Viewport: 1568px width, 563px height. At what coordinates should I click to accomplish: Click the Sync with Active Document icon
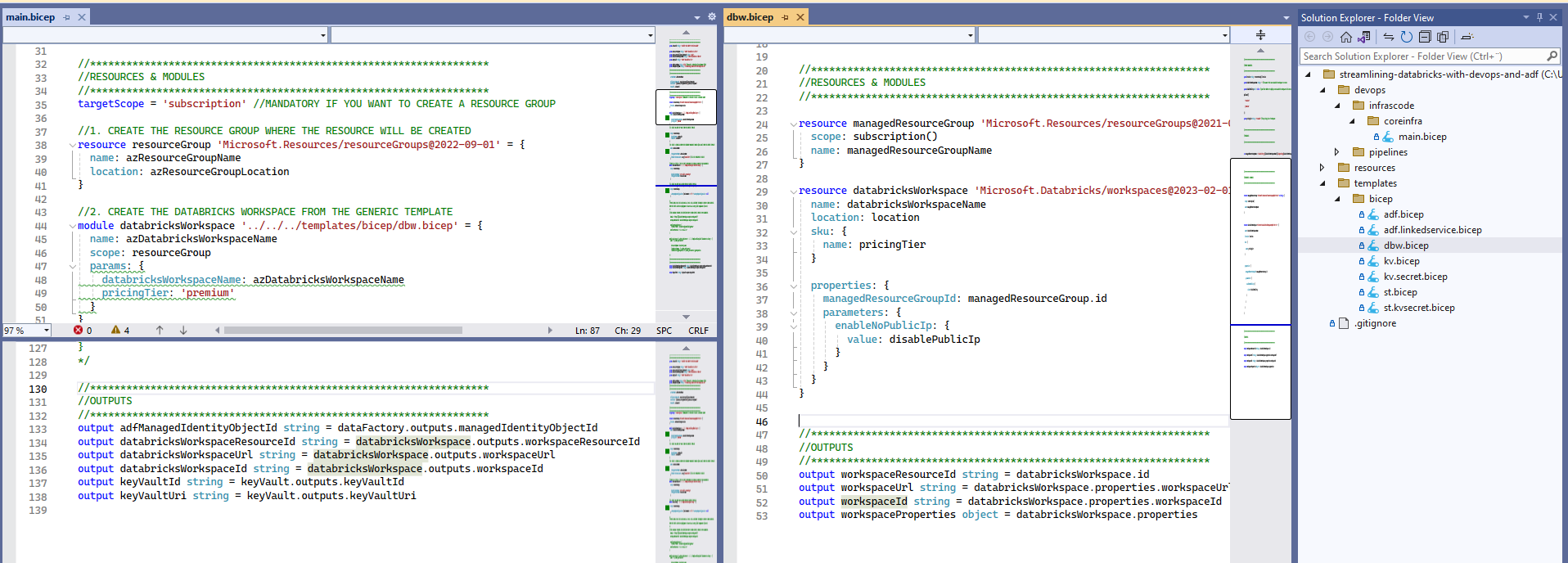pos(1389,37)
